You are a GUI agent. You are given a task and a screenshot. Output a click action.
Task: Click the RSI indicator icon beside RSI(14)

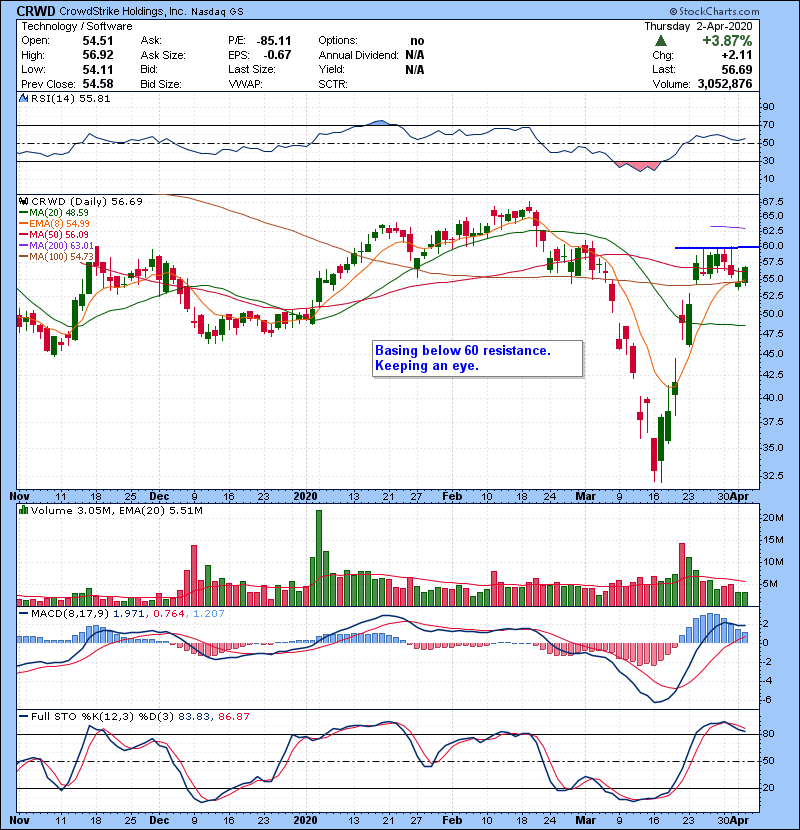(23, 98)
